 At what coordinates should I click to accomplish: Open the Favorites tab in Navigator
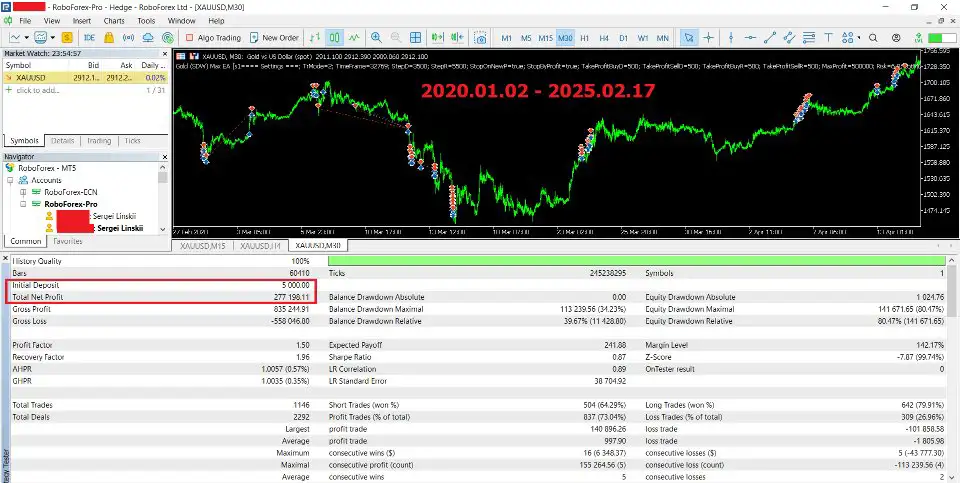pyautogui.click(x=68, y=241)
